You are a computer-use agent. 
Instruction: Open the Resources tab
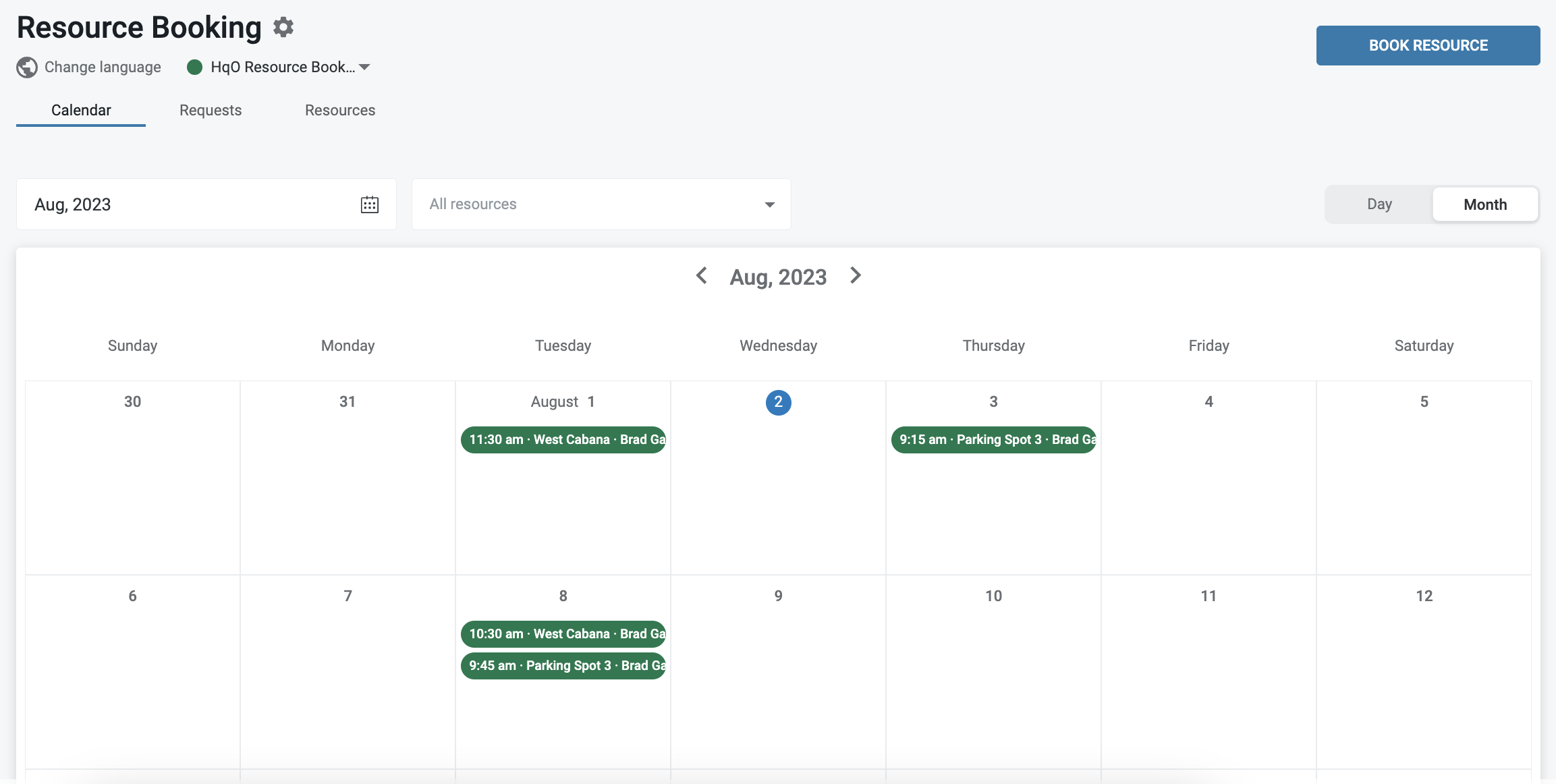(340, 110)
